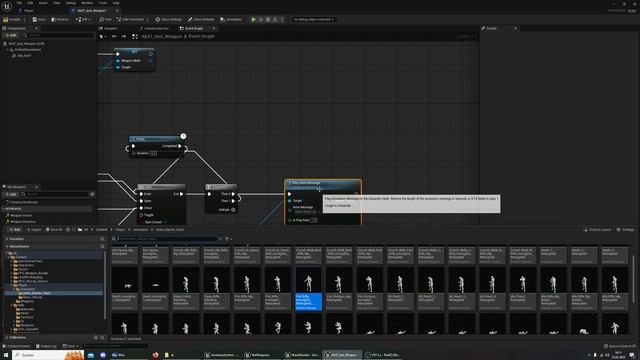This screenshot has width=640, height=360.
Task: Collapse the DefaultSceneRoot component
Action: coord(7,49)
